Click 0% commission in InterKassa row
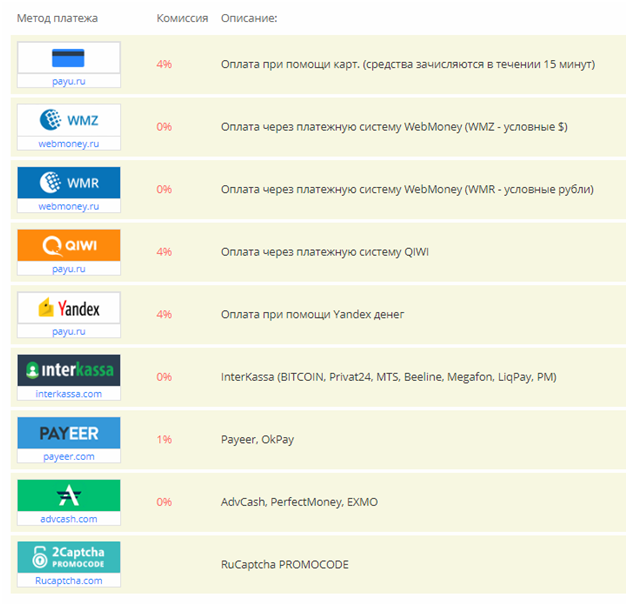 (x=164, y=376)
